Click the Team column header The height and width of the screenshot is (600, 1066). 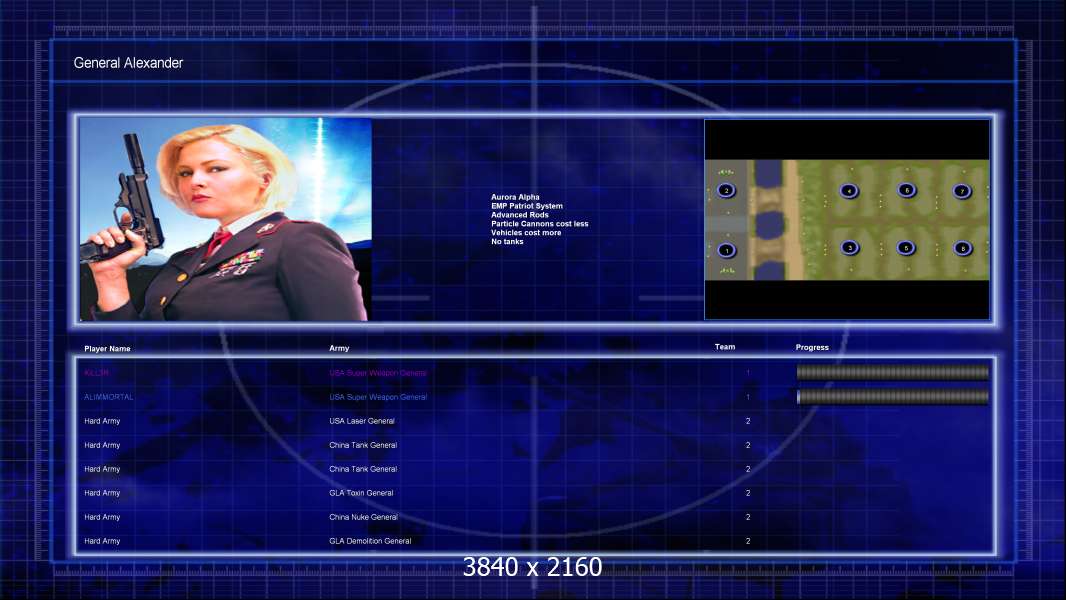pyautogui.click(x=725, y=347)
